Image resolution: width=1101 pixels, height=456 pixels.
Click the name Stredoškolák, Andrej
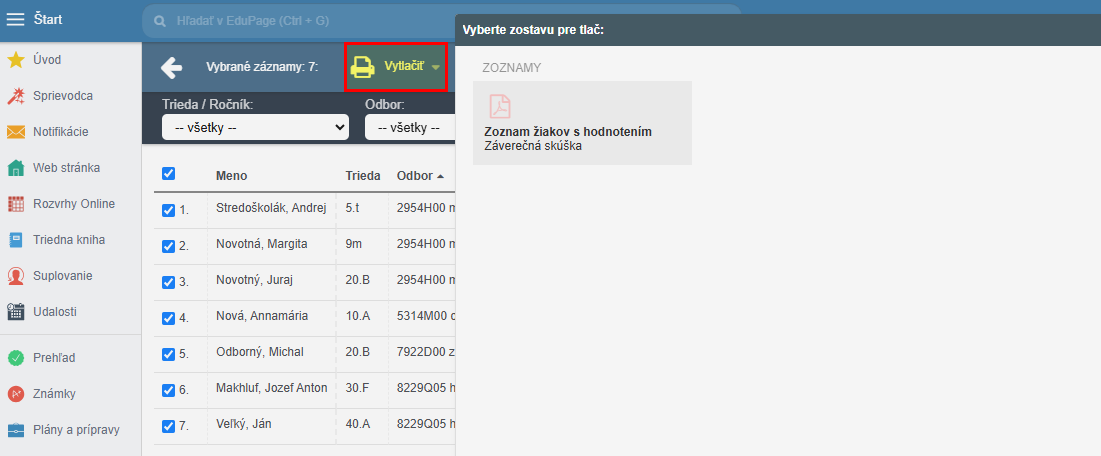tap(272, 208)
